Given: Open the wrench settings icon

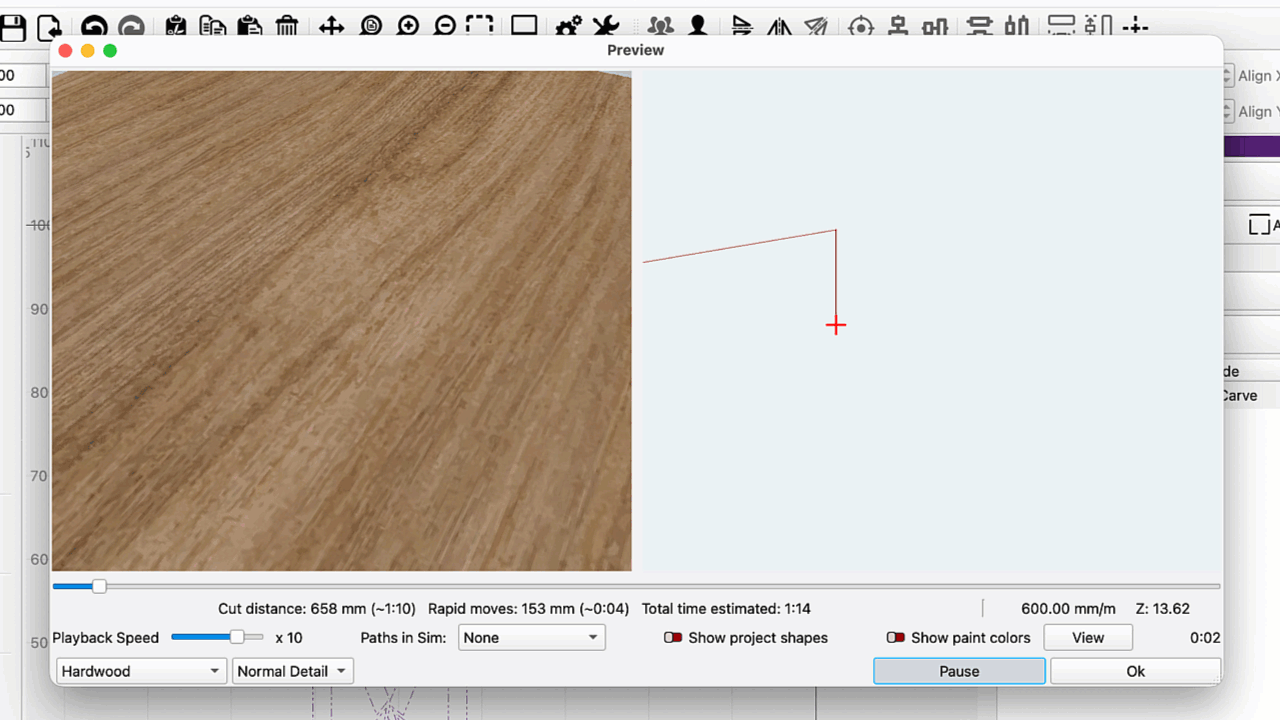Looking at the screenshot, I should coord(605,27).
